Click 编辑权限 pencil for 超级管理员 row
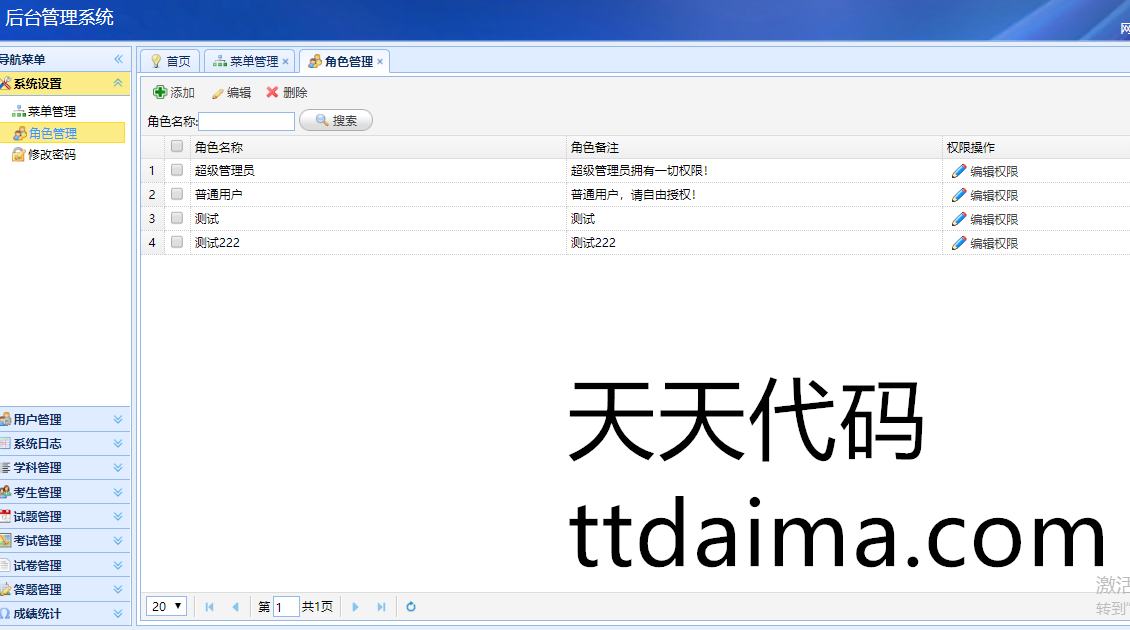 coord(959,171)
